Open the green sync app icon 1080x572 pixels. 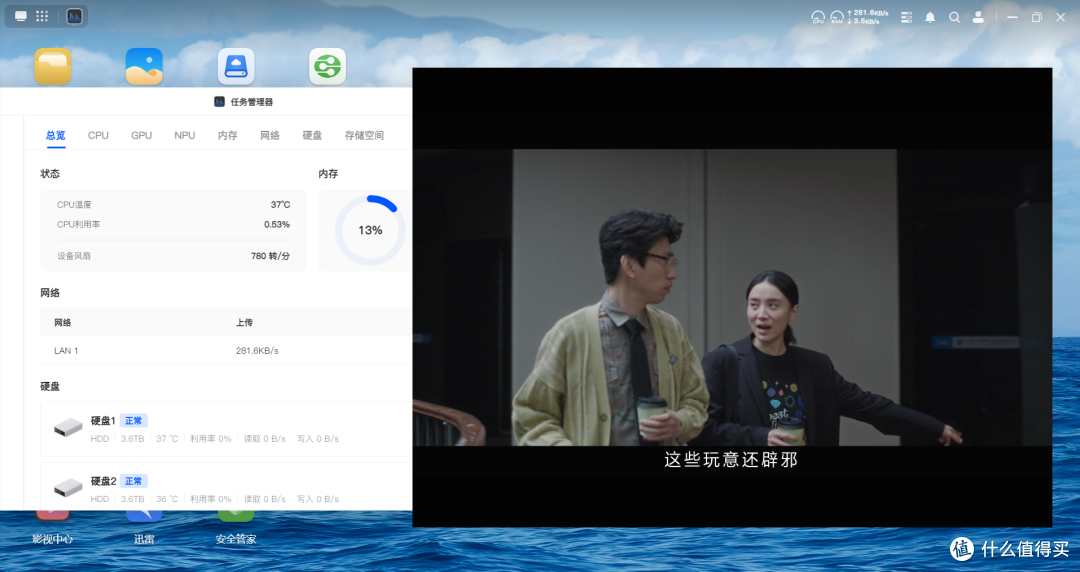pos(327,67)
